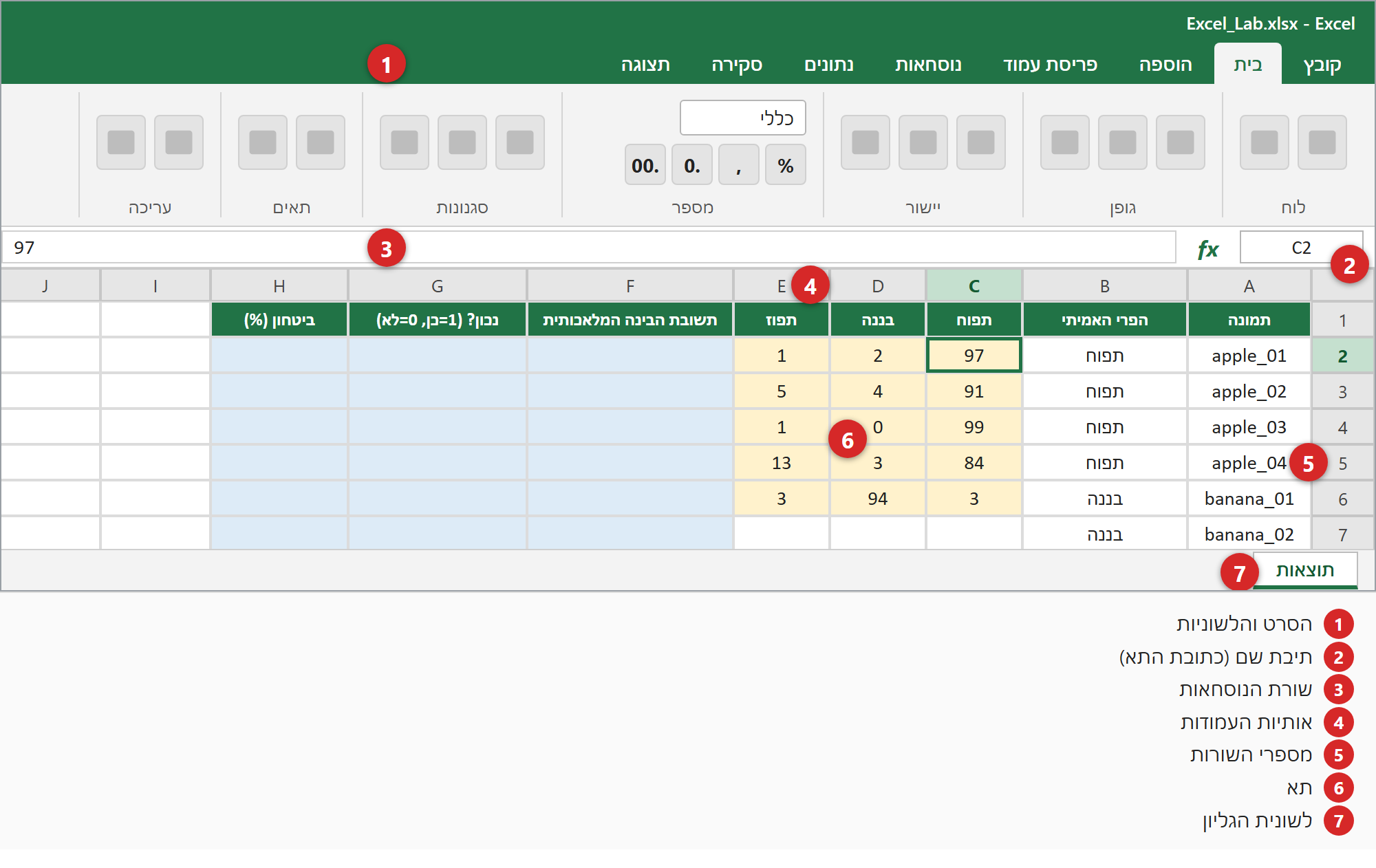Switch to the סקירה tab
Viewport: 1376px width, 868px height.
click(x=737, y=65)
